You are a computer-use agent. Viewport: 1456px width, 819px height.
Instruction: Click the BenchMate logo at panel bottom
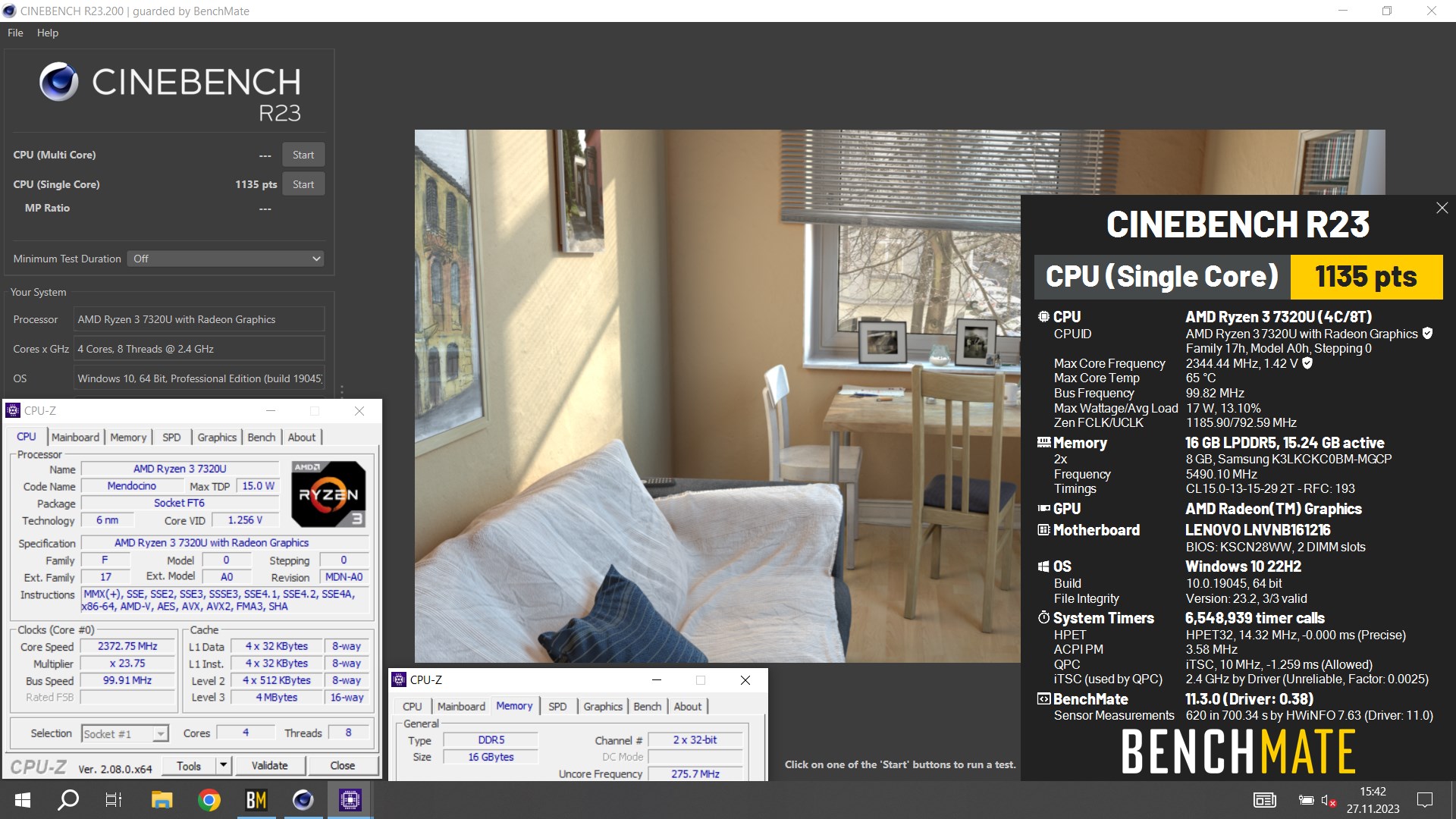click(x=1238, y=752)
